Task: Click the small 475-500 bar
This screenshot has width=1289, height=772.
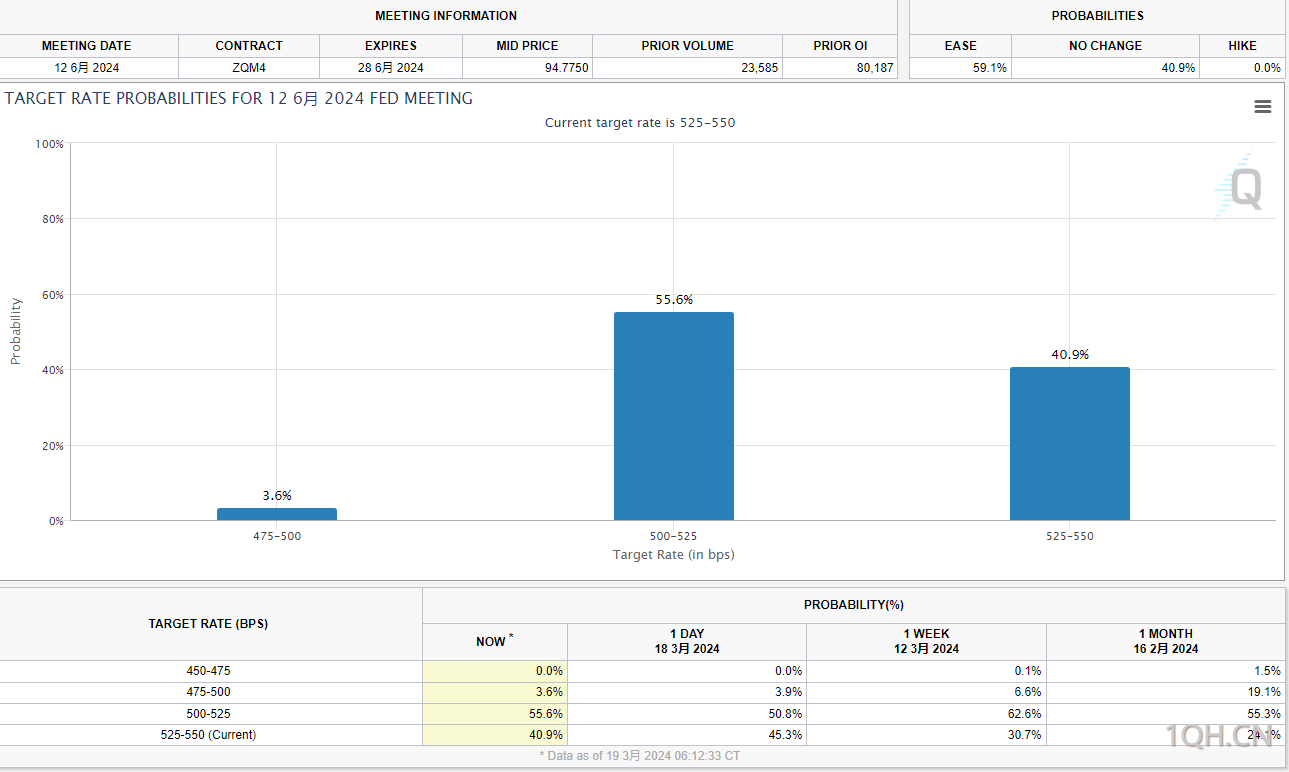Action: (x=277, y=514)
